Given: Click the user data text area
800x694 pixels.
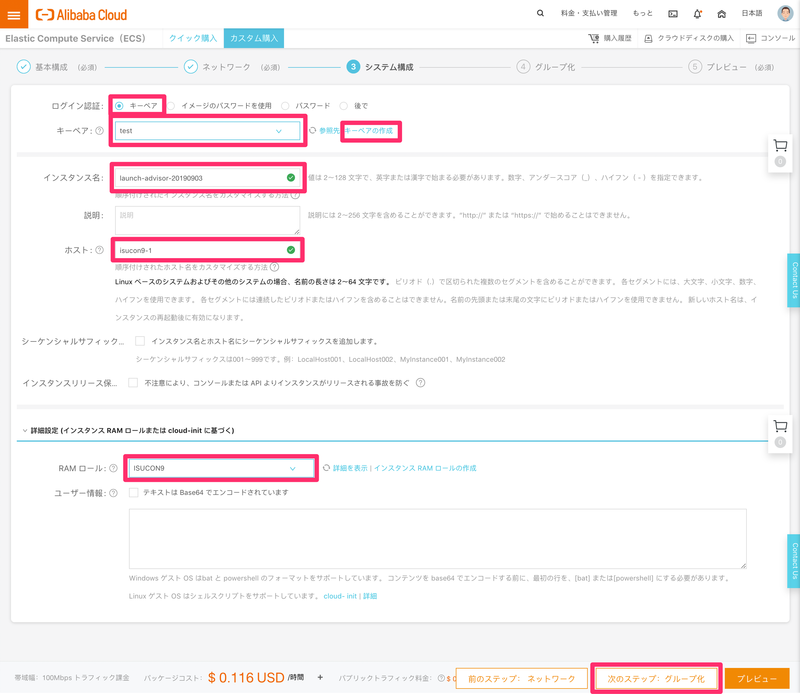Looking at the screenshot, I should (438, 539).
